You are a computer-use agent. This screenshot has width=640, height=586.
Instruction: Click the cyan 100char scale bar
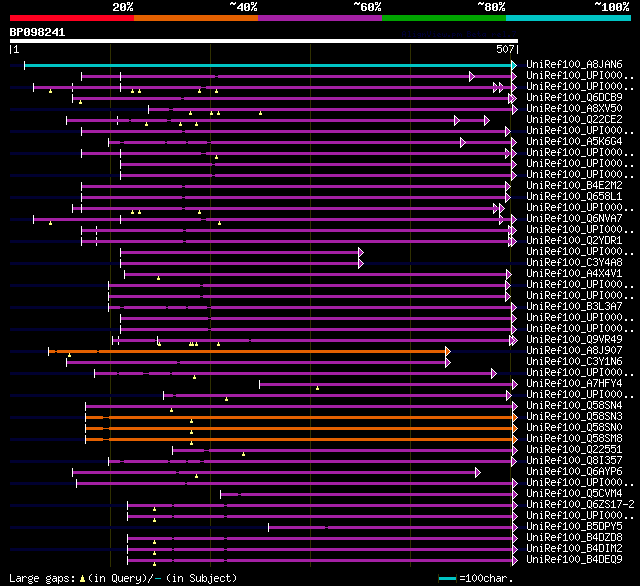(447, 578)
